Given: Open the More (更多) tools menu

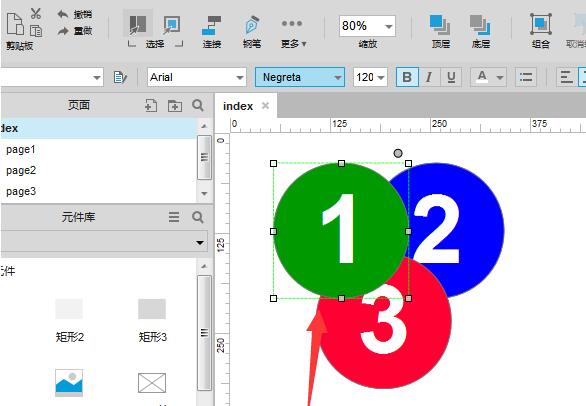Looking at the screenshot, I should point(293,32).
